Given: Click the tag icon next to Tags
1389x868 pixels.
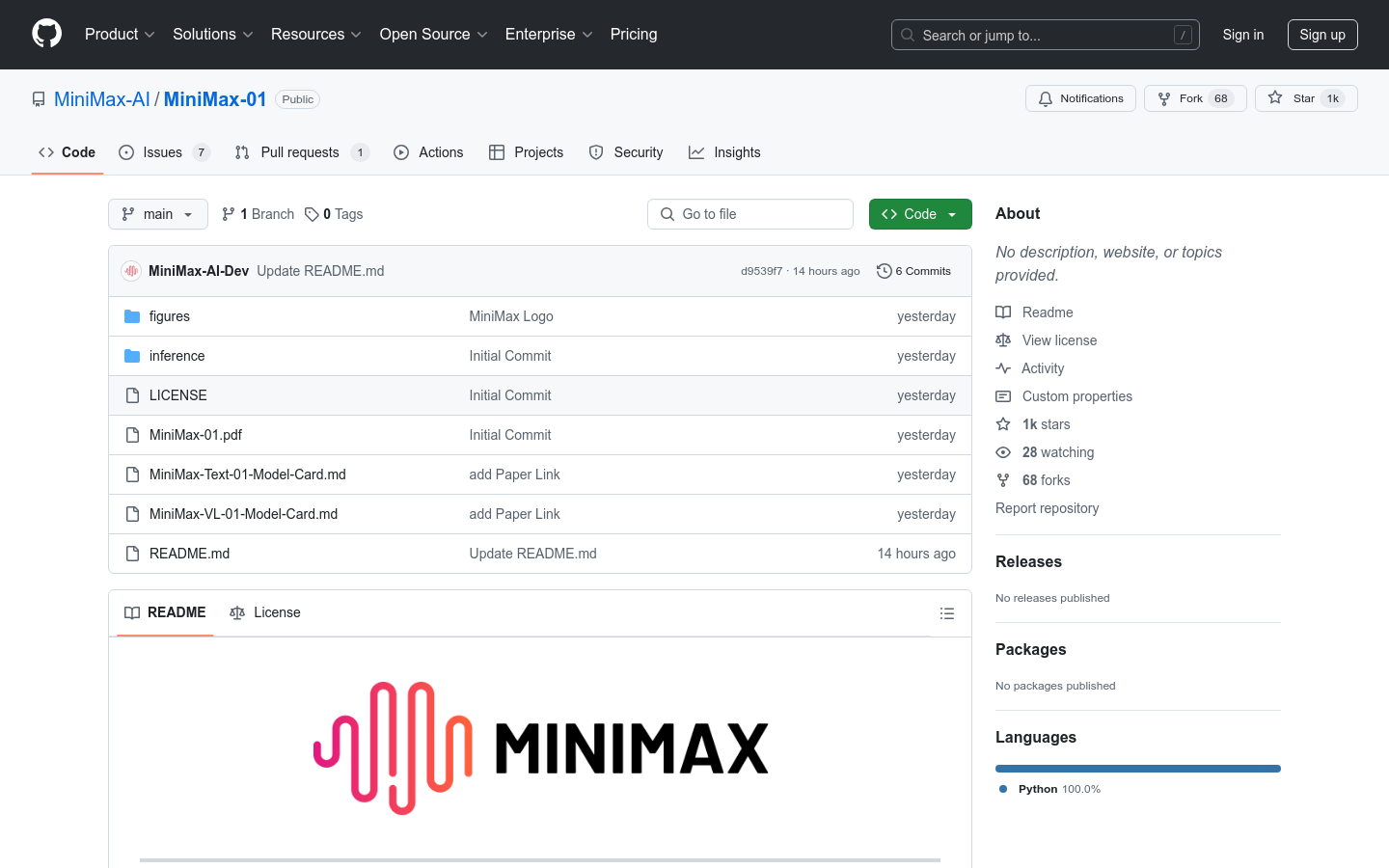Looking at the screenshot, I should tap(312, 214).
